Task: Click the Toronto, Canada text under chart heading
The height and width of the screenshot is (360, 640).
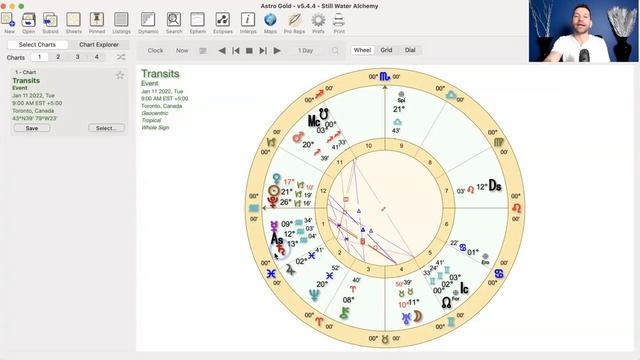Action: (x=162, y=106)
